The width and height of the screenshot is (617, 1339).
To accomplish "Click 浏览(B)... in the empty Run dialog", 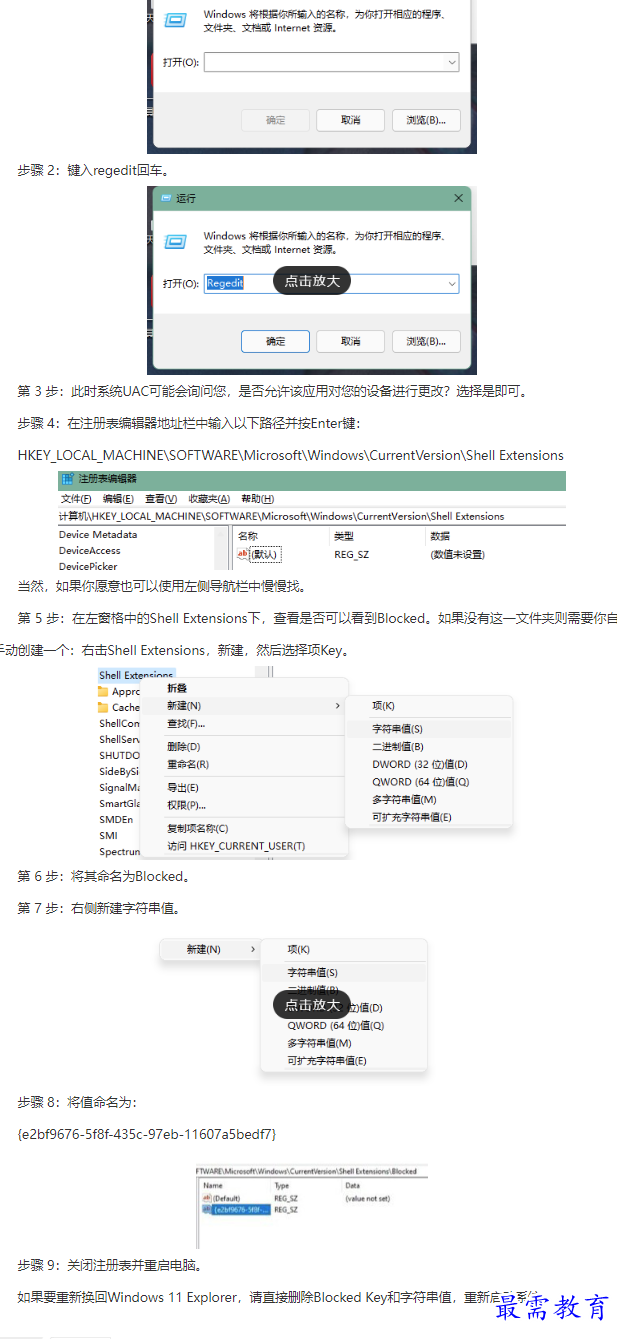I will click(x=426, y=120).
